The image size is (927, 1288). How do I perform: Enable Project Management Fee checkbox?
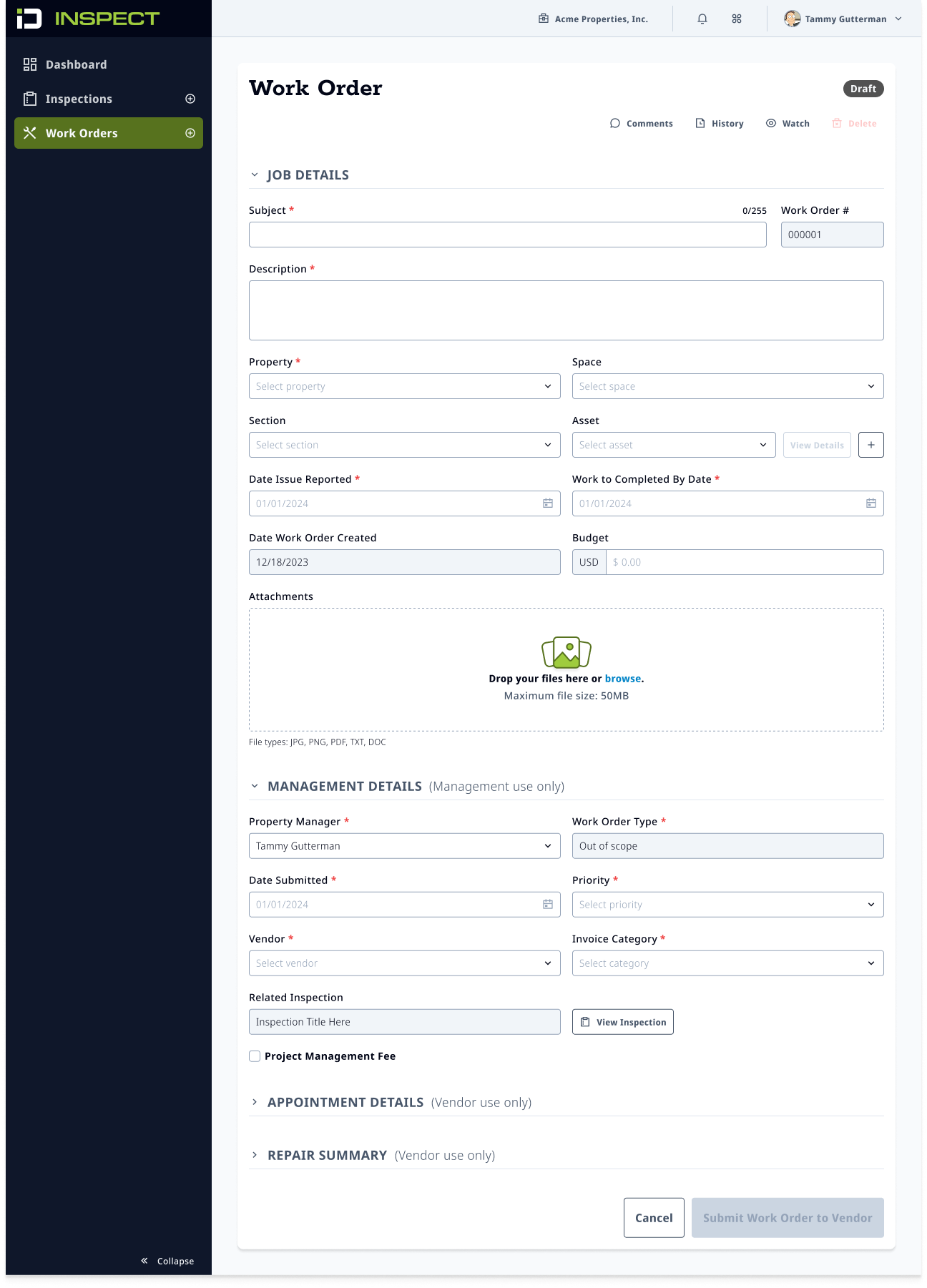click(x=255, y=1056)
